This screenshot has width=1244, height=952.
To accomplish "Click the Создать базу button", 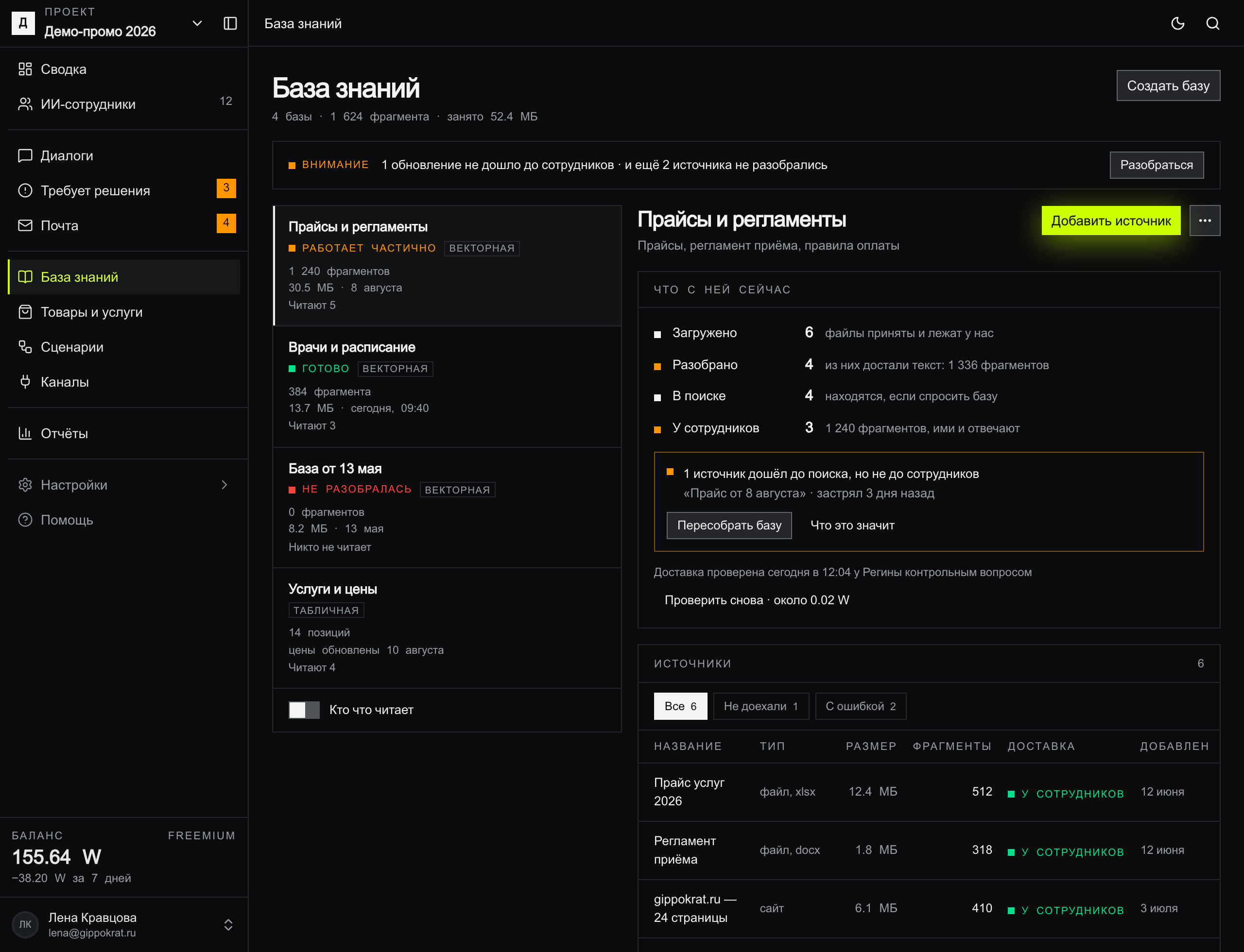I will (x=1168, y=85).
